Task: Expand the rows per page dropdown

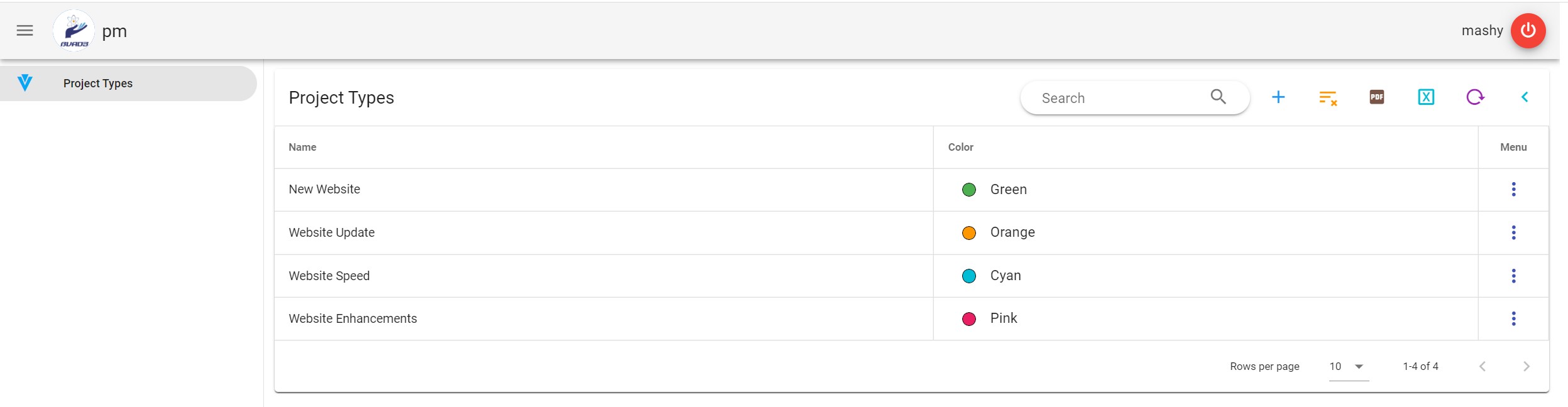Action: click(x=1349, y=366)
